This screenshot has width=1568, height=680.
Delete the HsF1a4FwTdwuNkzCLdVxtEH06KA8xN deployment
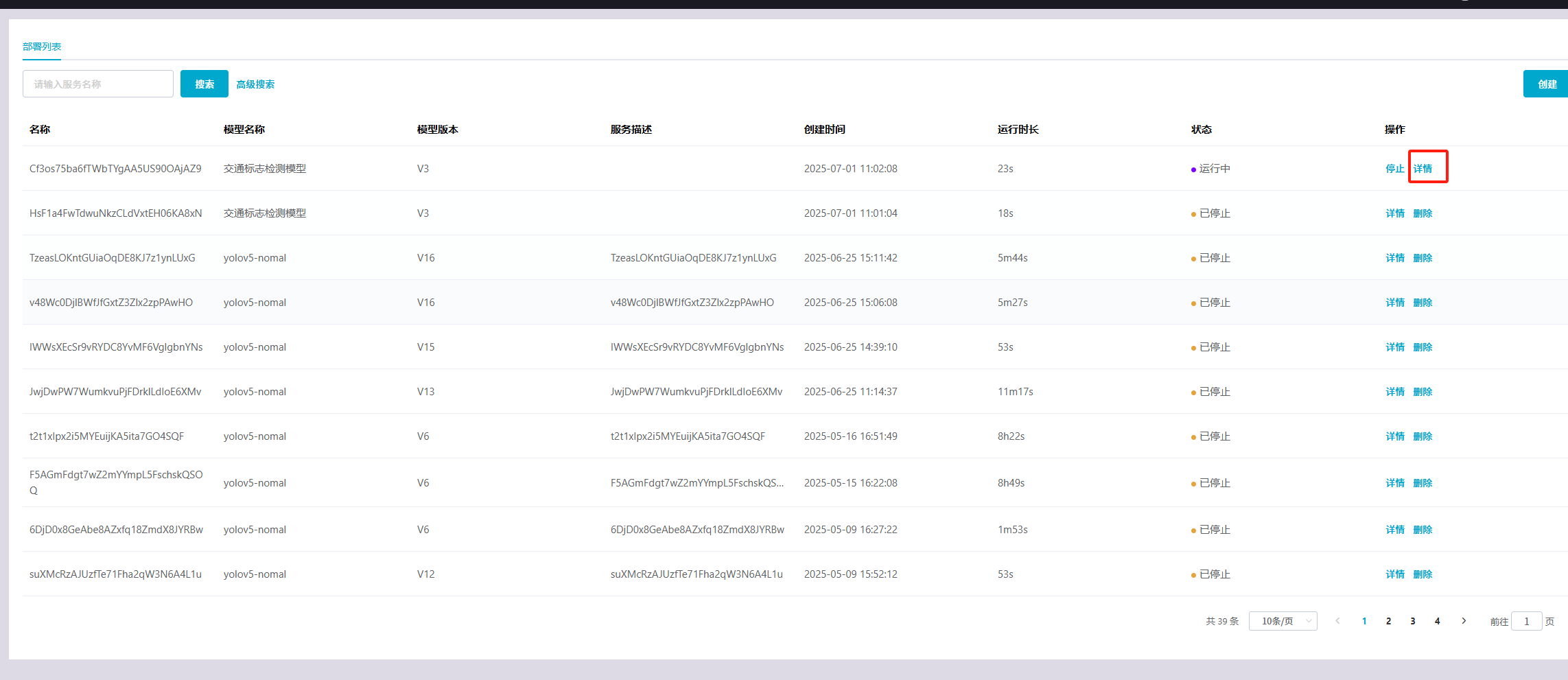click(1423, 213)
